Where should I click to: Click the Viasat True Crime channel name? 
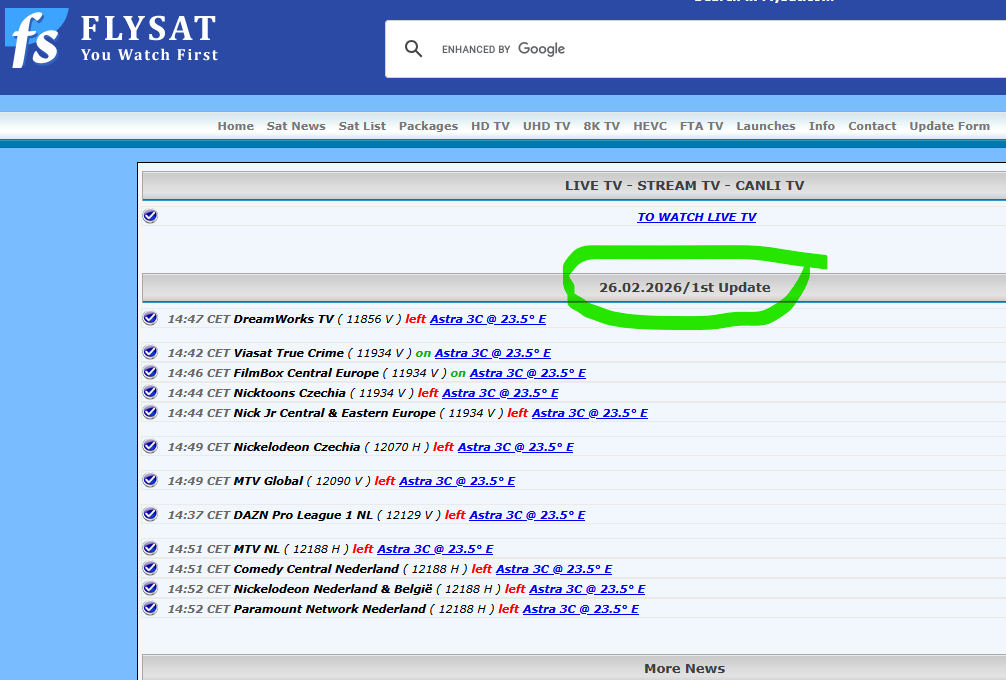pyautogui.click(x=288, y=353)
